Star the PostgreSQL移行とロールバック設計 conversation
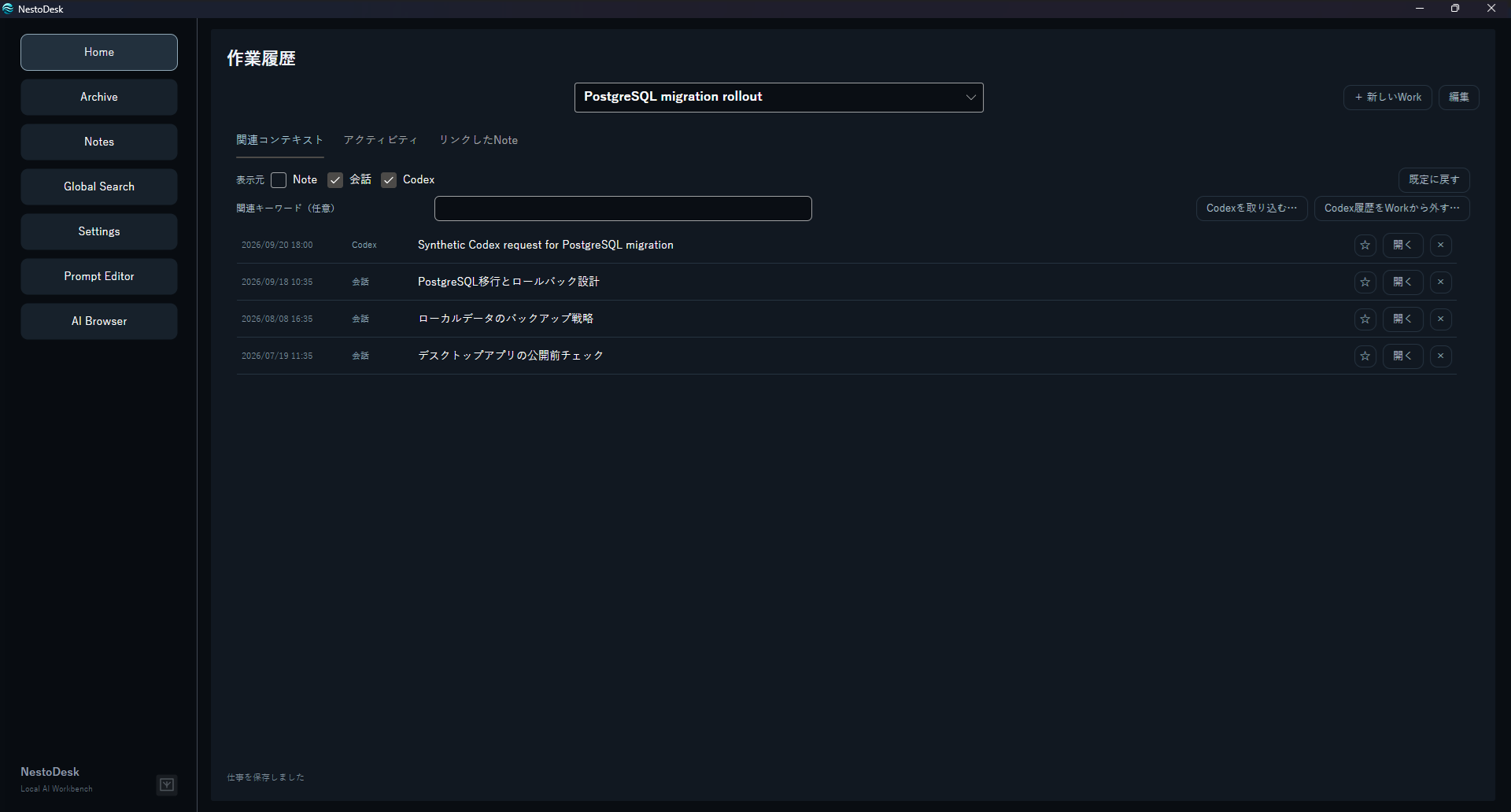Screen dimensions: 1511x812 [1365, 282]
